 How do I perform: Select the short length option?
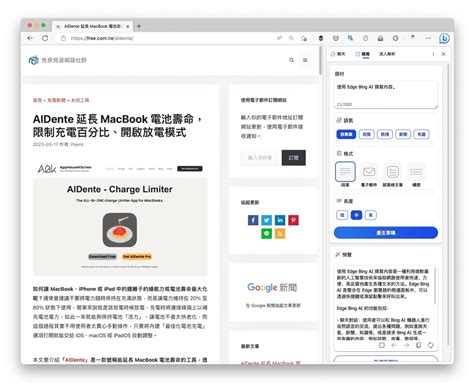click(342, 215)
